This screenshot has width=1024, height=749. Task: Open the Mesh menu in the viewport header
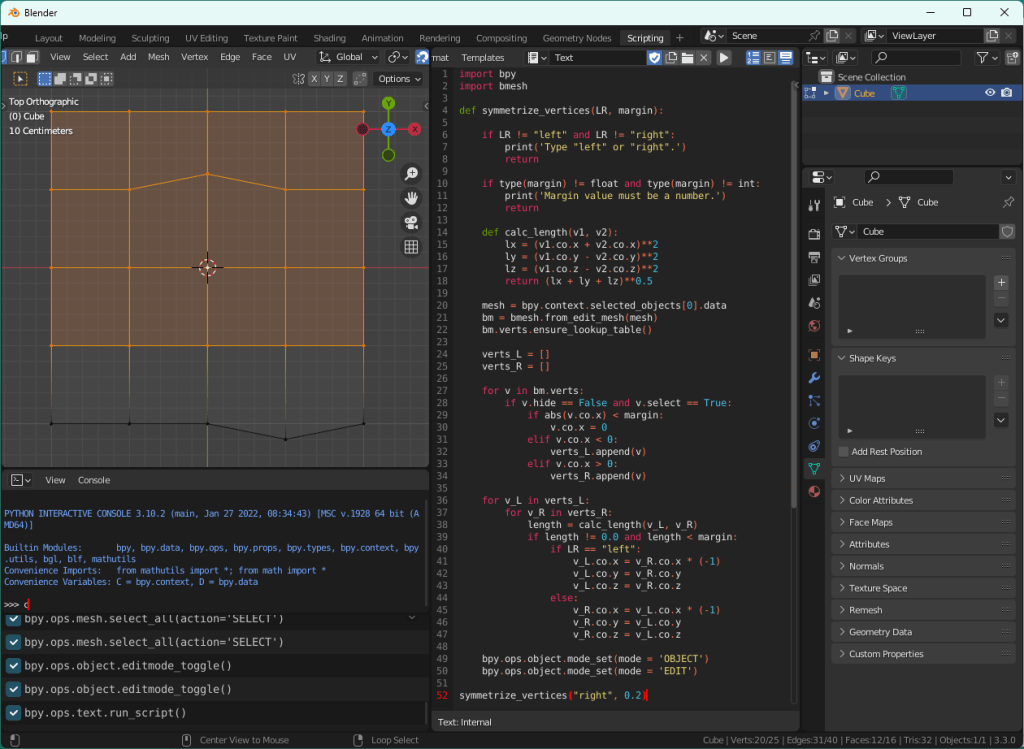pos(159,57)
